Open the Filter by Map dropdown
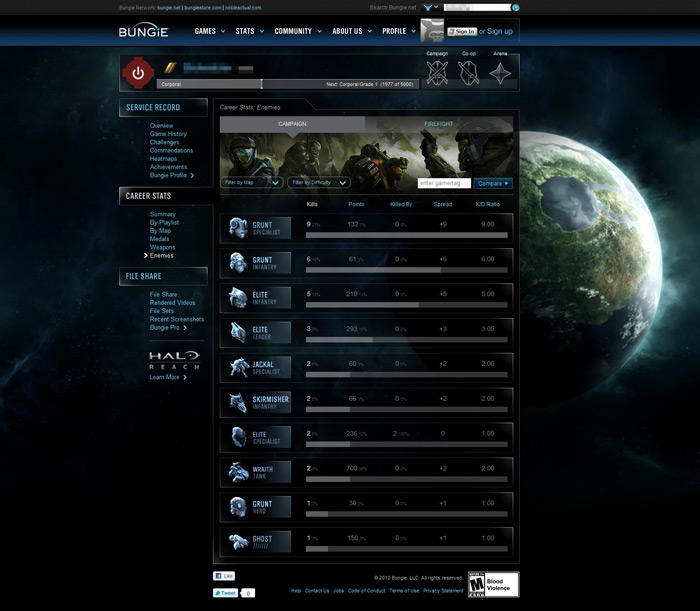This screenshot has height=611, width=700. [x=251, y=183]
